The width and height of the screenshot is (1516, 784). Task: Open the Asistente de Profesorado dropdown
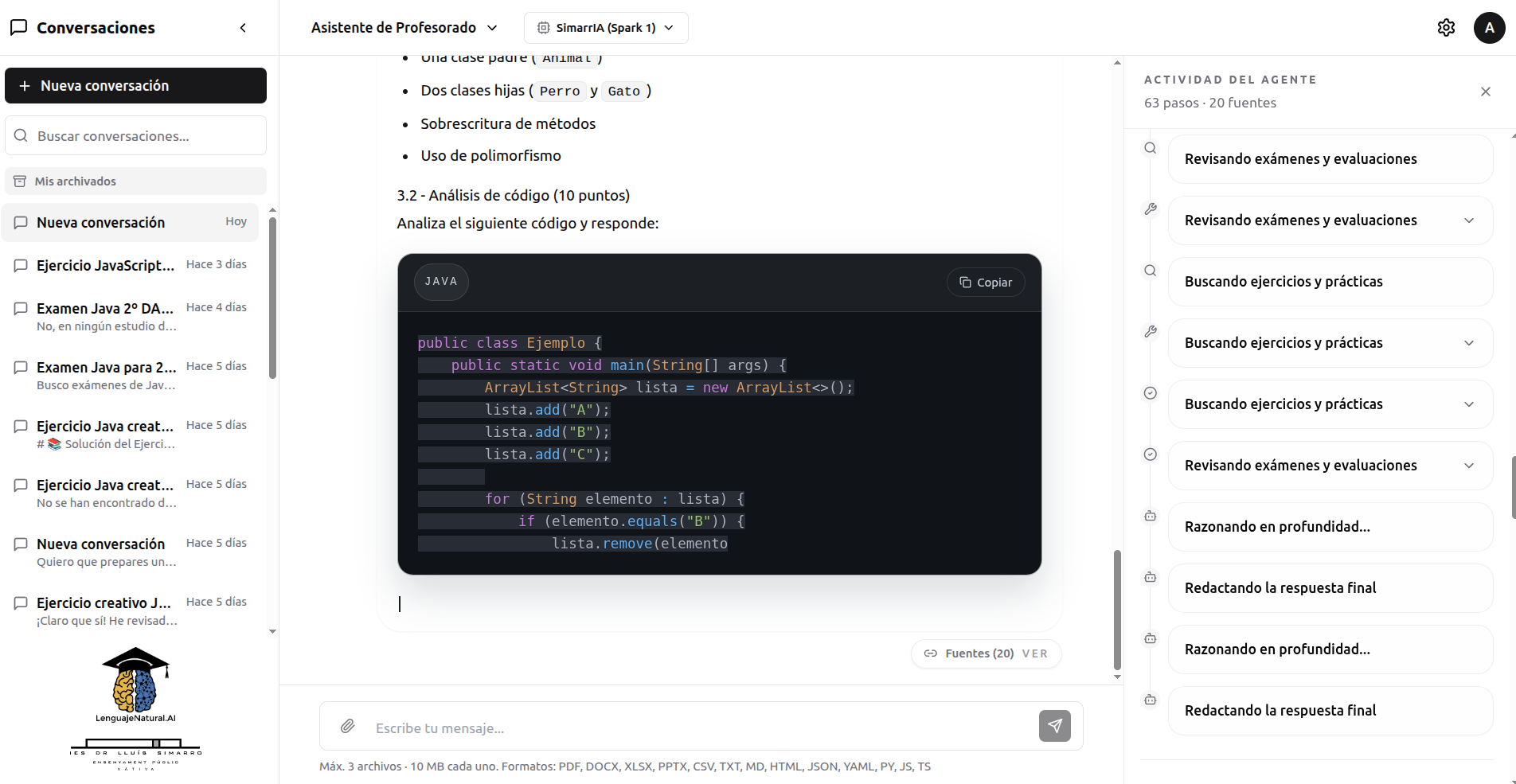click(x=404, y=28)
